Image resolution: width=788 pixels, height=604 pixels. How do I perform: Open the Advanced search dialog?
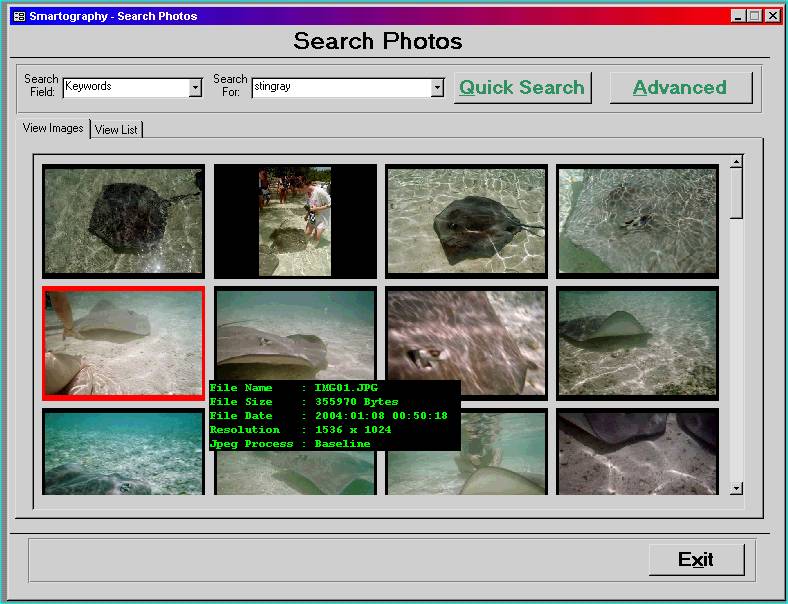point(680,88)
